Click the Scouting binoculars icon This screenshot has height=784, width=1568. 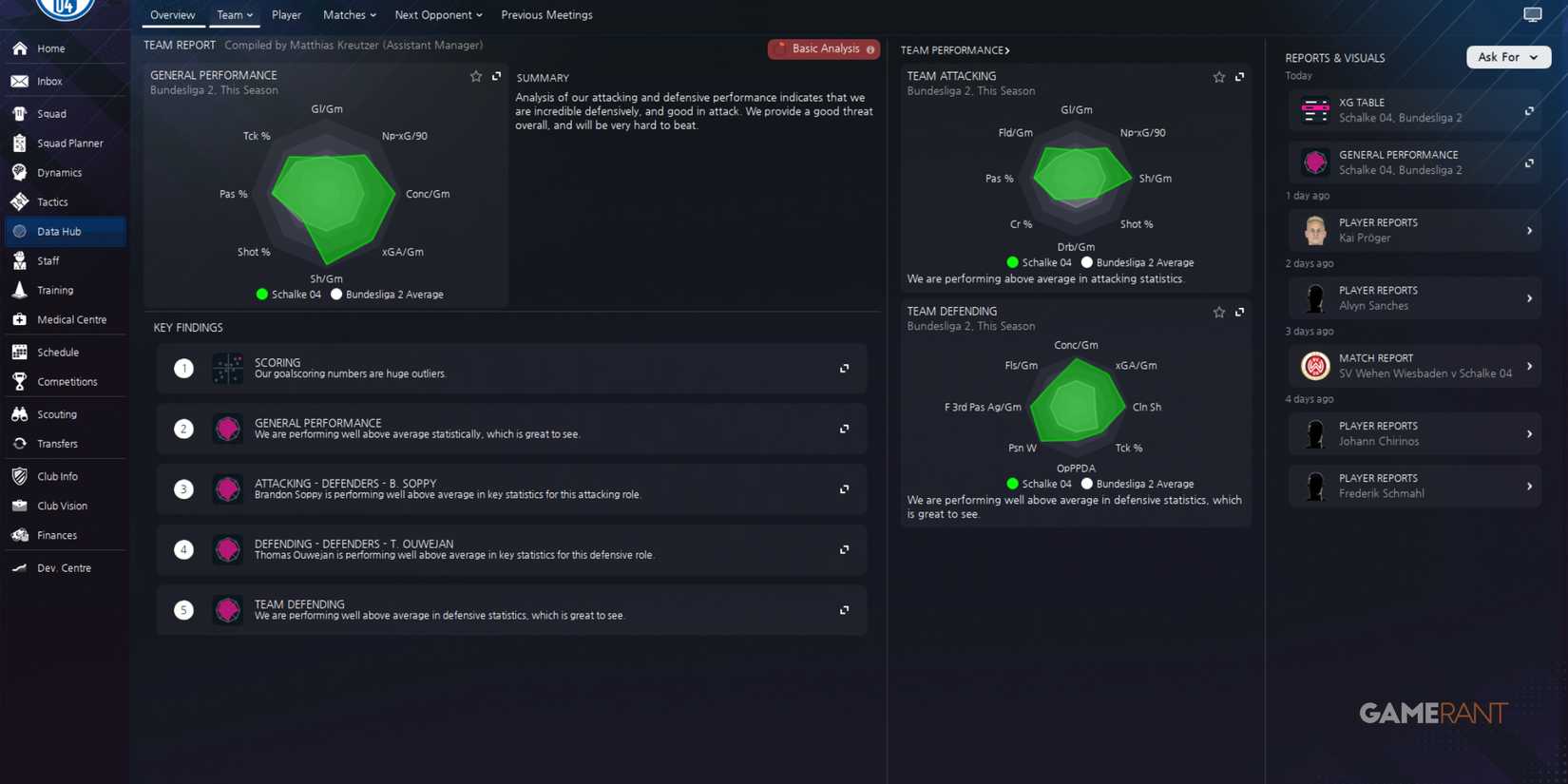pos(20,414)
